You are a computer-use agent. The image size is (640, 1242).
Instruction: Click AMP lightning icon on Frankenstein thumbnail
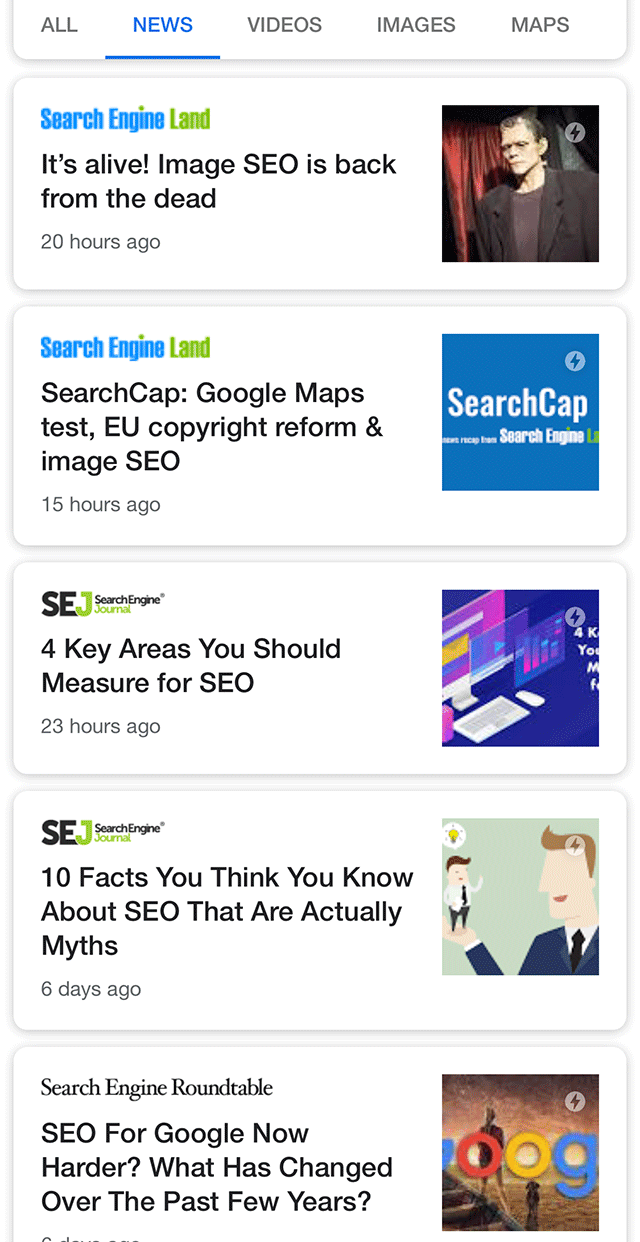coord(575,133)
